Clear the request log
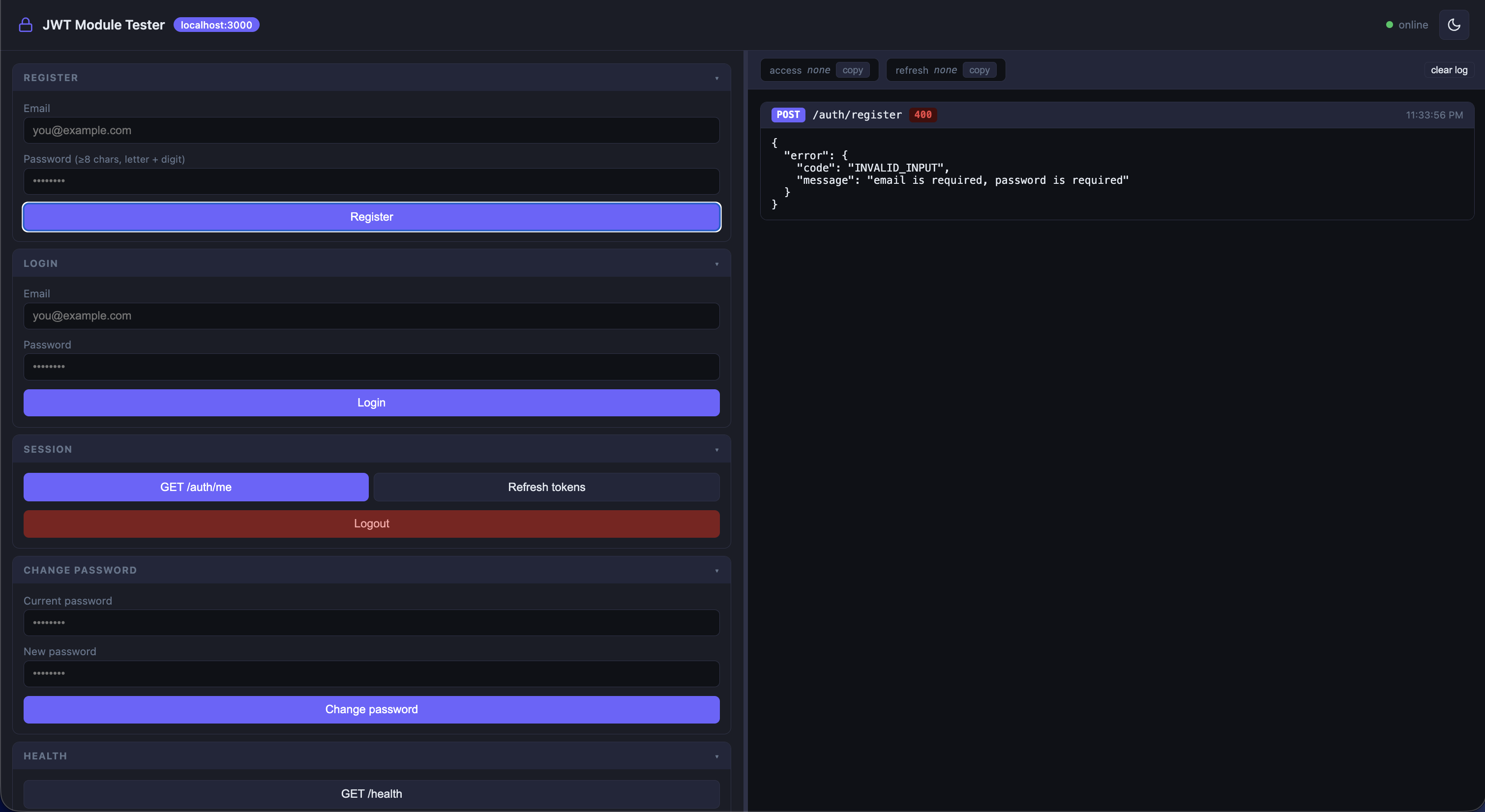The height and width of the screenshot is (812, 1485). point(1449,70)
